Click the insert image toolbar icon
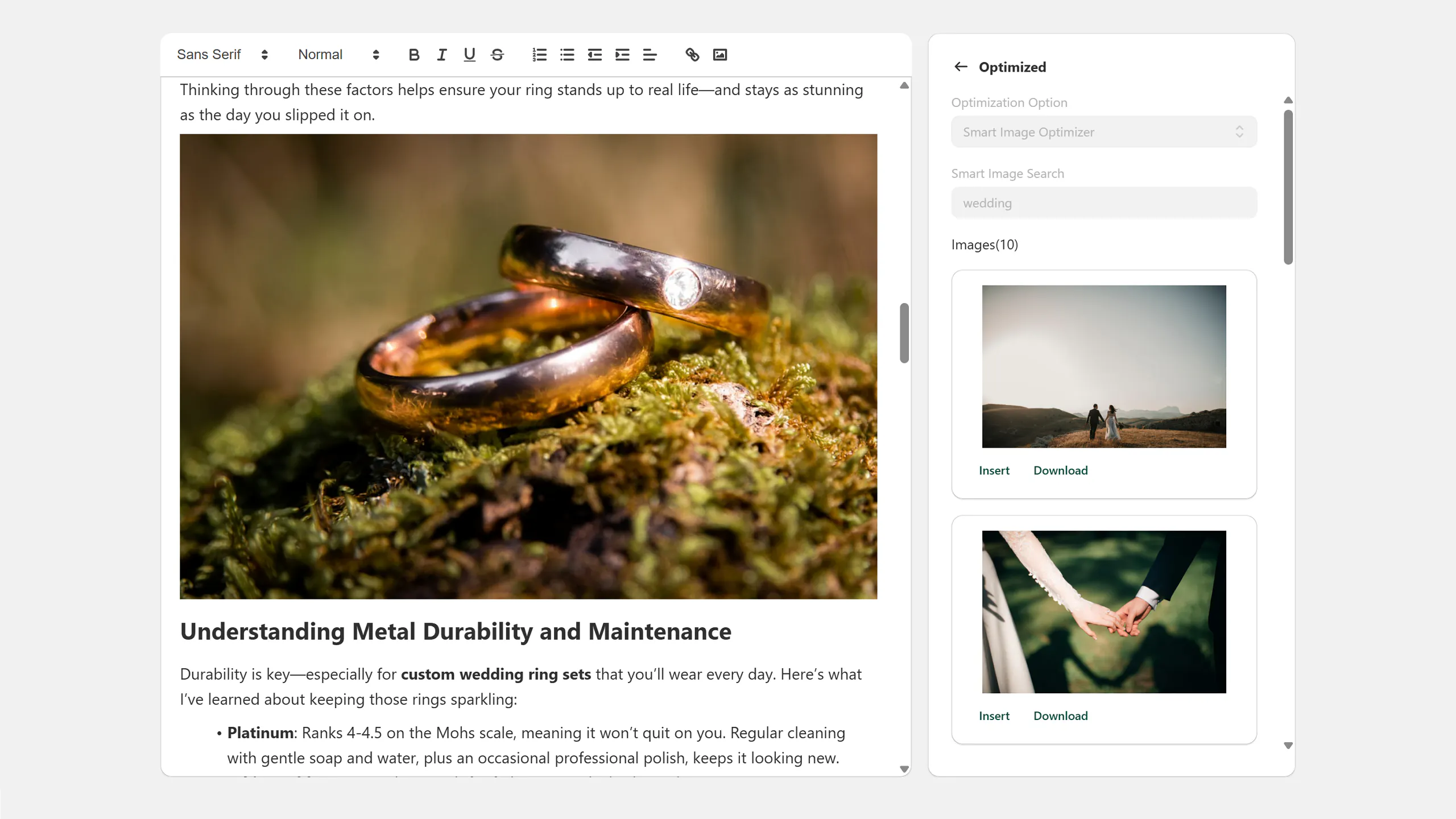The image size is (1456, 819). (720, 55)
